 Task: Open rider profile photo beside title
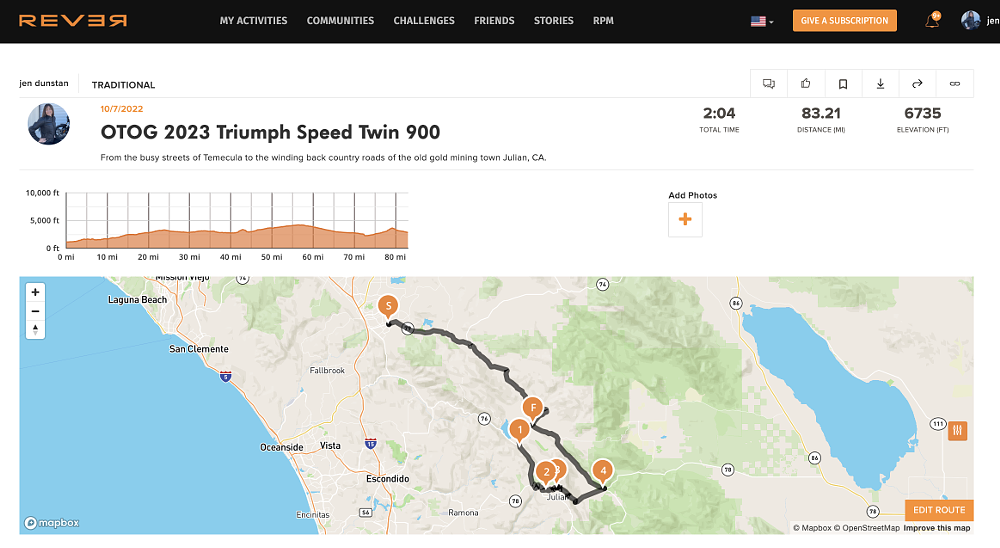[x=48, y=124]
